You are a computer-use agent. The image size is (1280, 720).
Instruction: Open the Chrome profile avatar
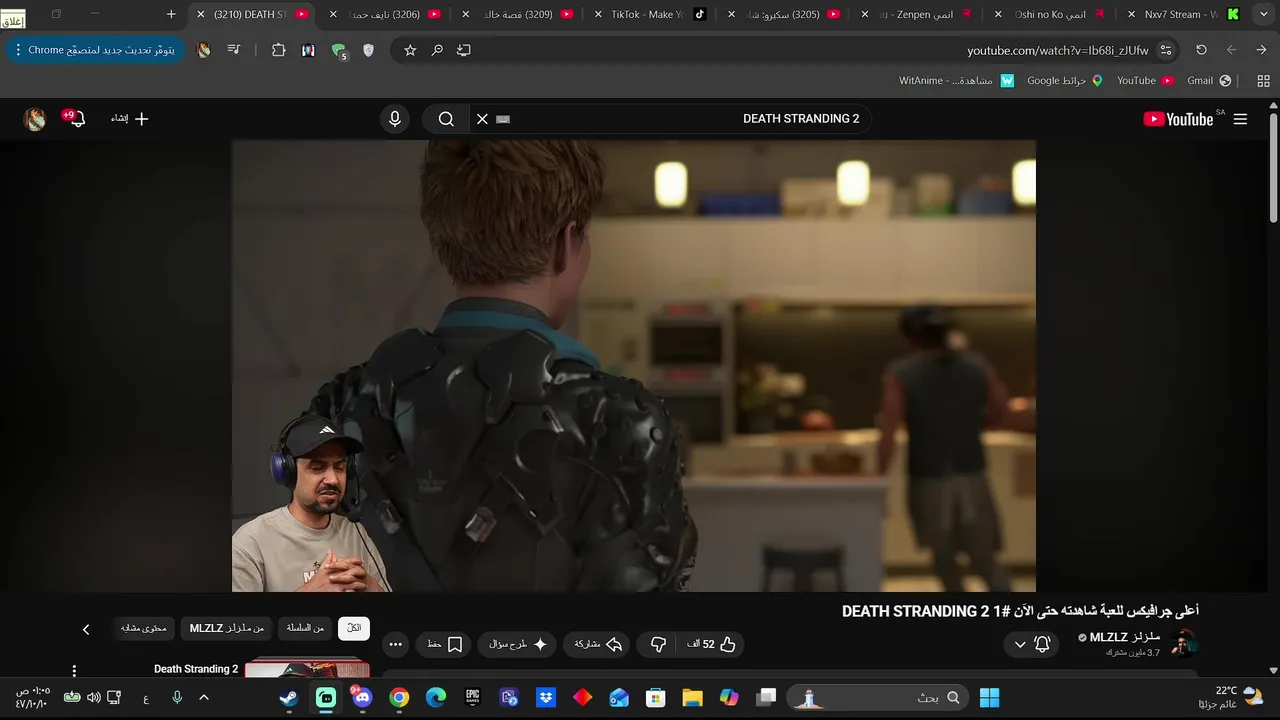tap(204, 50)
